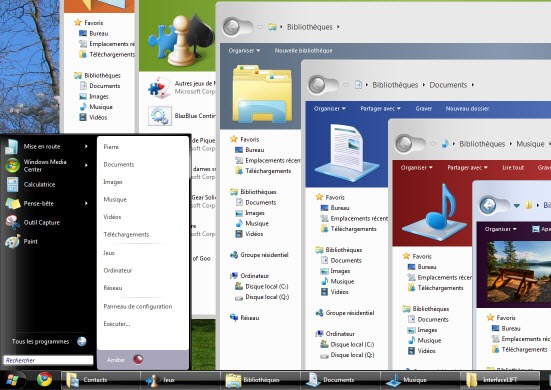The width and height of the screenshot is (551, 390).
Task: Open Organiser dropdown in Bibliothèques window
Action: (x=244, y=51)
